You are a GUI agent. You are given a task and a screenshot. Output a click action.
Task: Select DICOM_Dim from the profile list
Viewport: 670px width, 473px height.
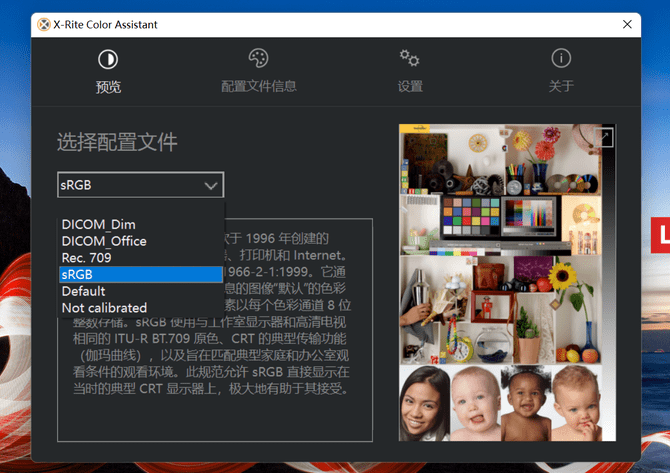point(98,224)
